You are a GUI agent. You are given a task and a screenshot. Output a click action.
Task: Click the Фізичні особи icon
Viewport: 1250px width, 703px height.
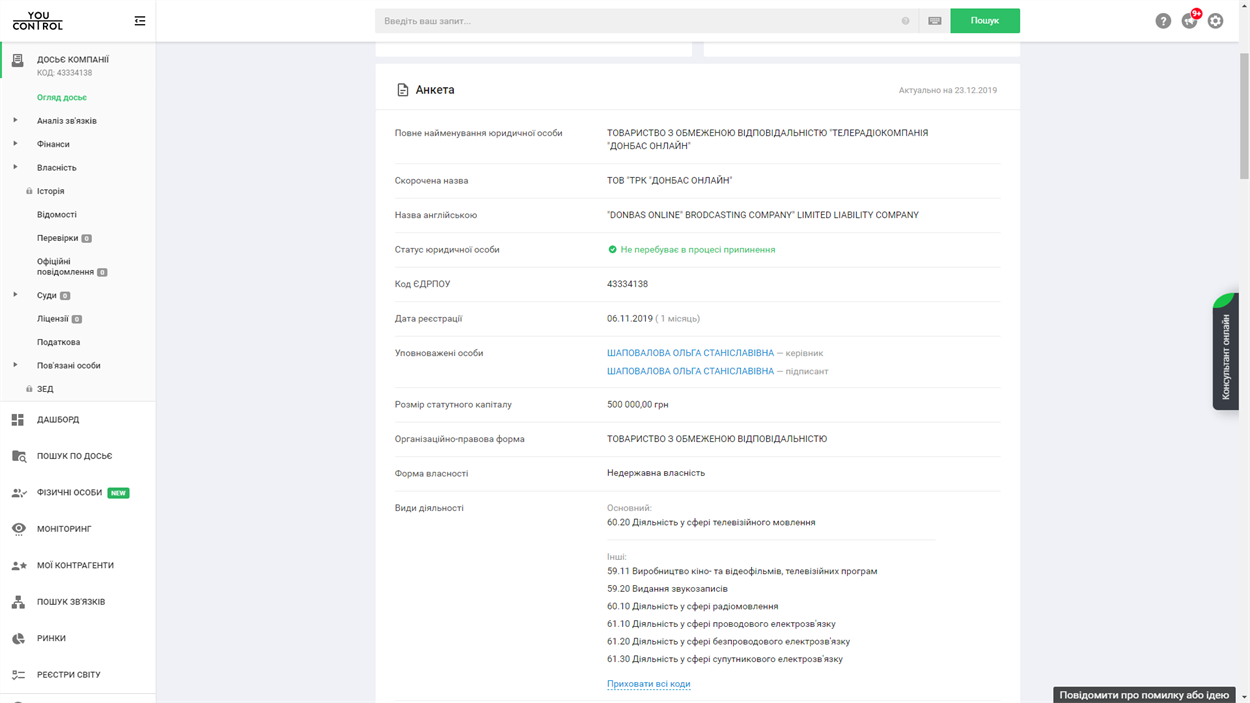pyautogui.click(x=18, y=493)
